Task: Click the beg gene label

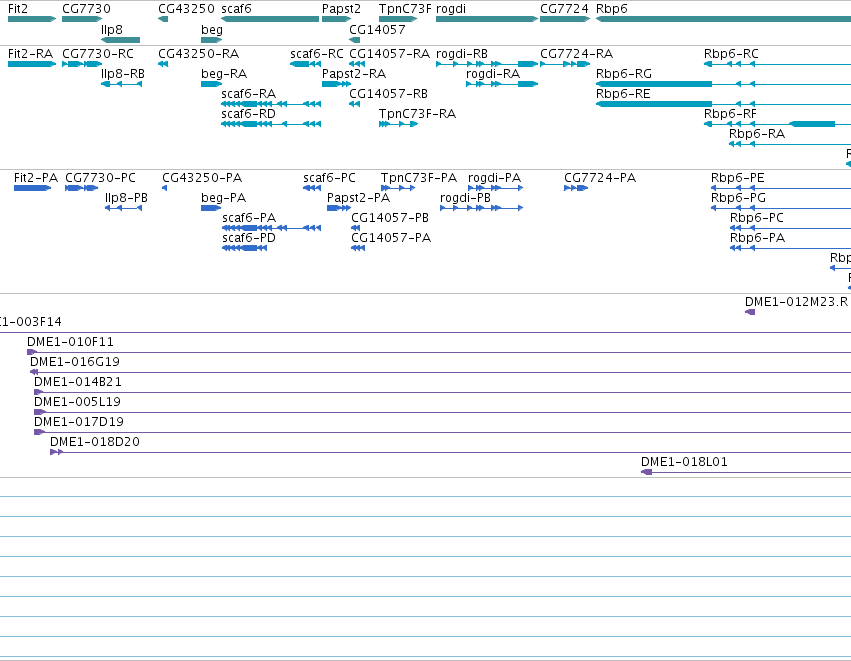Action: click(x=212, y=29)
